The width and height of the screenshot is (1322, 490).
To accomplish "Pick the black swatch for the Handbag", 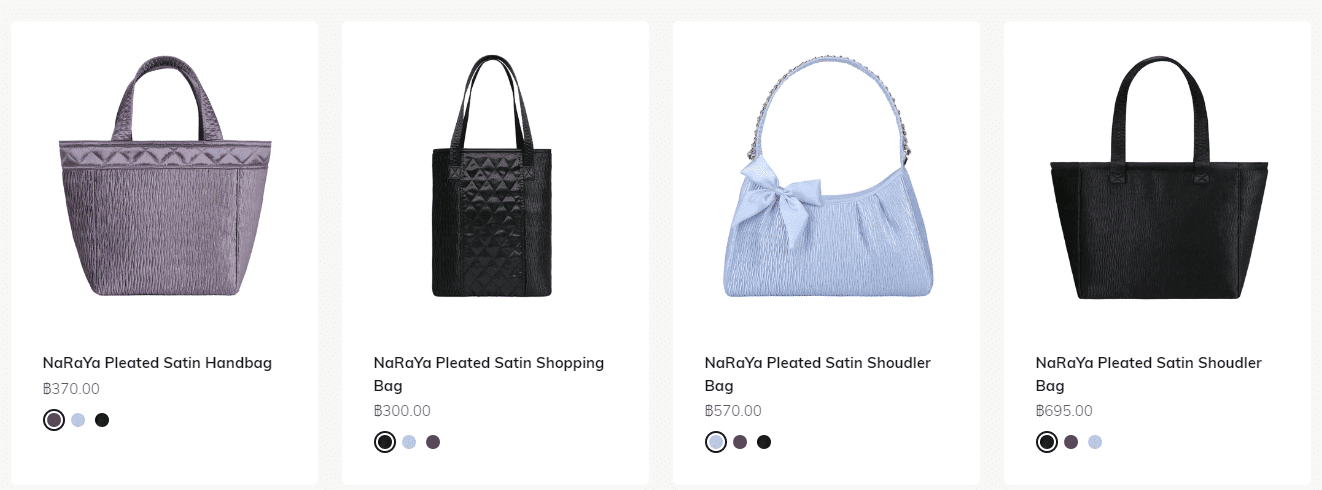I will (x=102, y=420).
